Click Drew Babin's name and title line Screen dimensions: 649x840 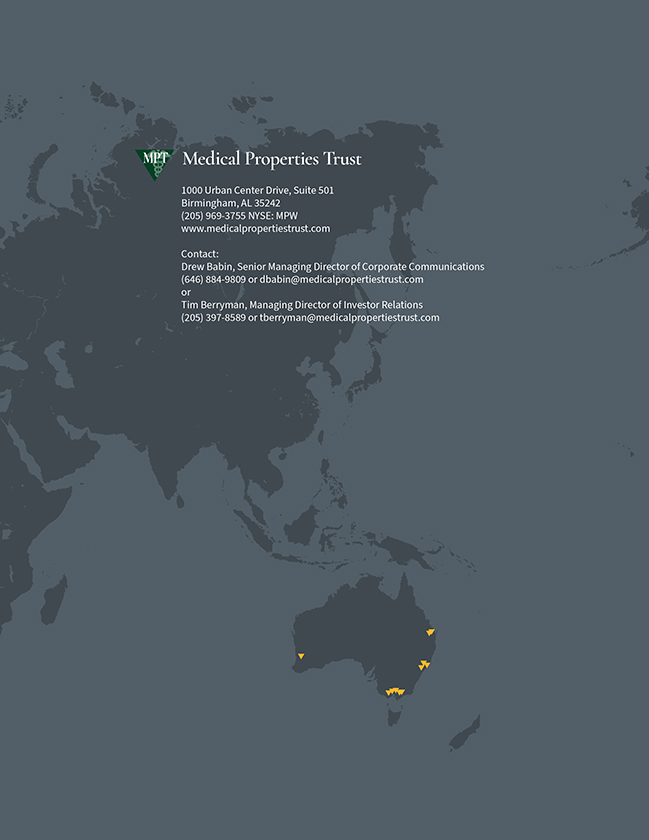coord(332,267)
